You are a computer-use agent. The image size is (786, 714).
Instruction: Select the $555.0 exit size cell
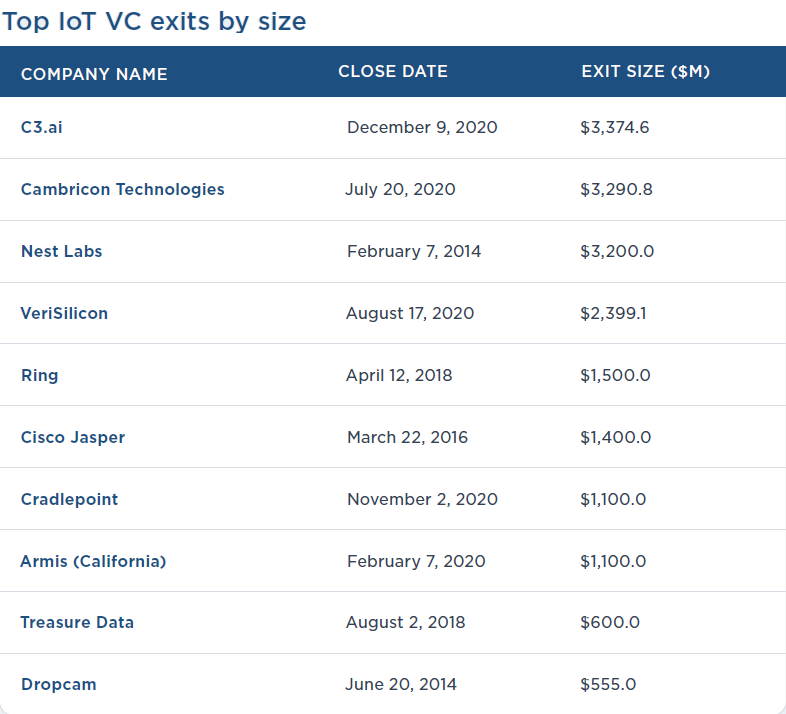pyautogui.click(x=607, y=684)
